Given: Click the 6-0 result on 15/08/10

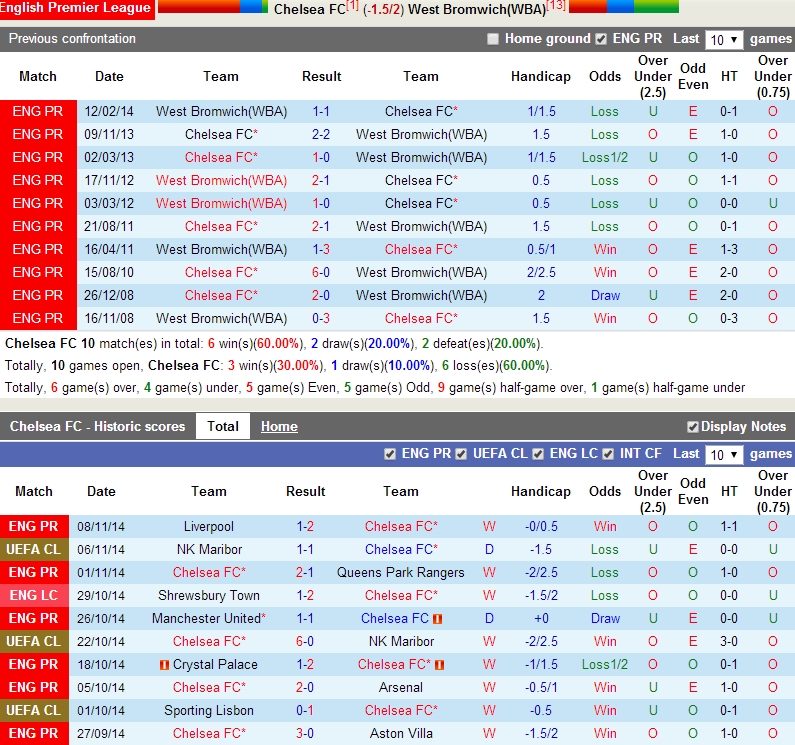Looking at the screenshot, I should pyautogui.click(x=321, y=272).
